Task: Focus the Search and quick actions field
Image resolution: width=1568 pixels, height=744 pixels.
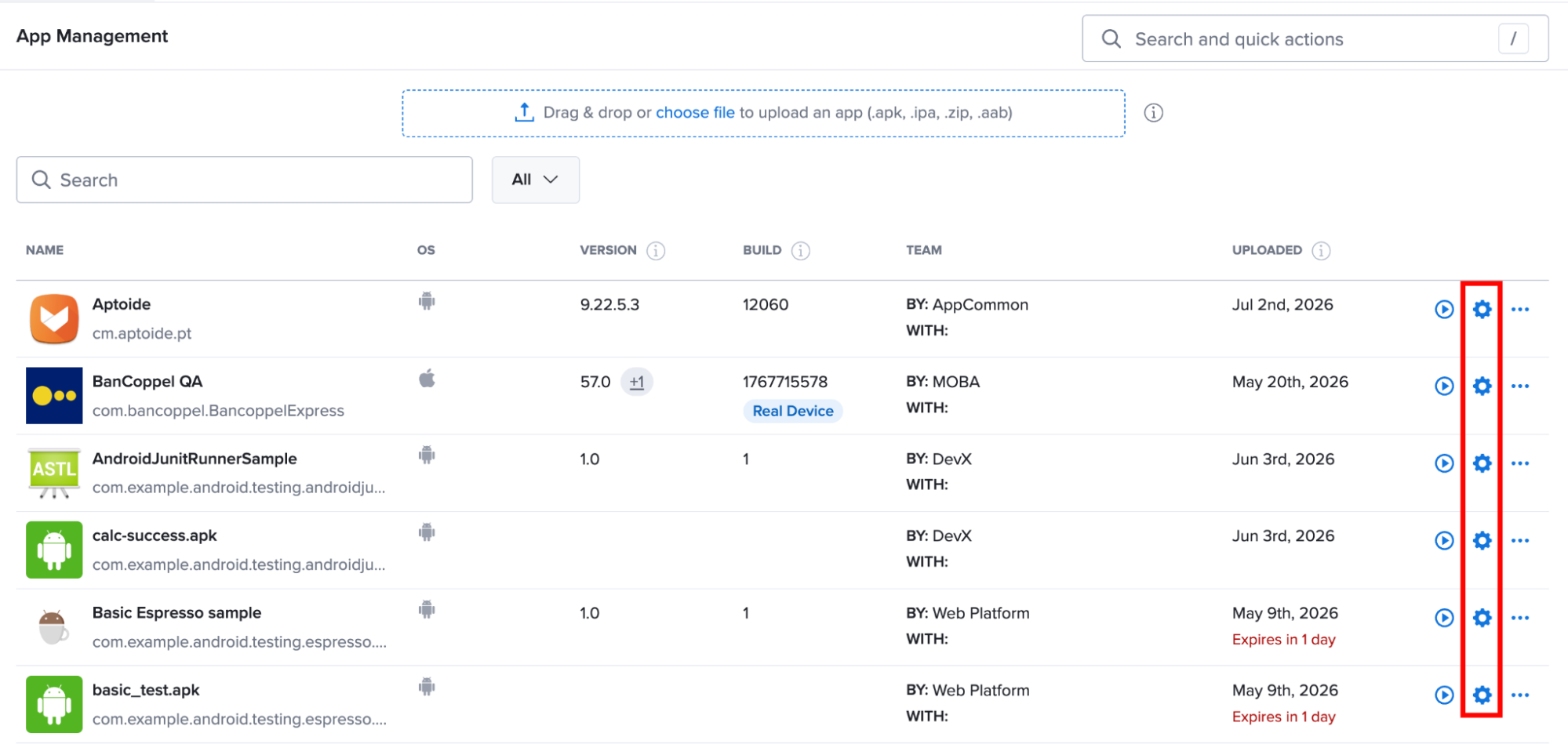Action: tap(1315, 38)
